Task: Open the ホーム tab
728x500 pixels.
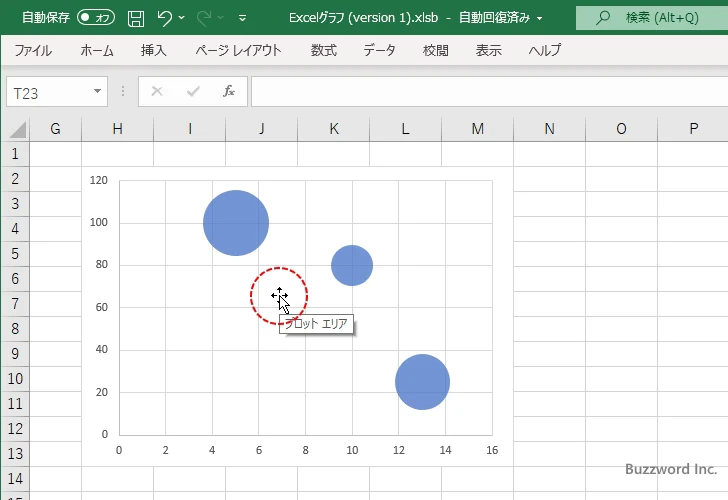Action: pos(97,50)
